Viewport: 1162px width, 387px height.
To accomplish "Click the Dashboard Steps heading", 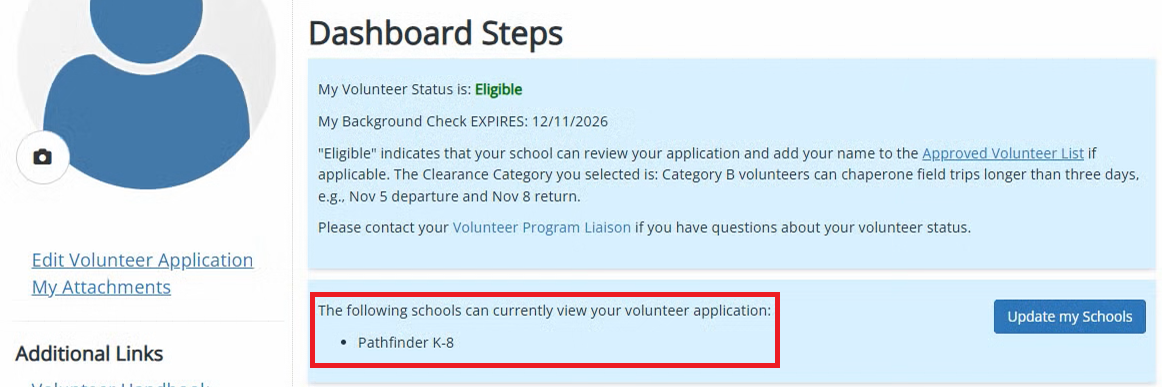I will coord(435,33).
